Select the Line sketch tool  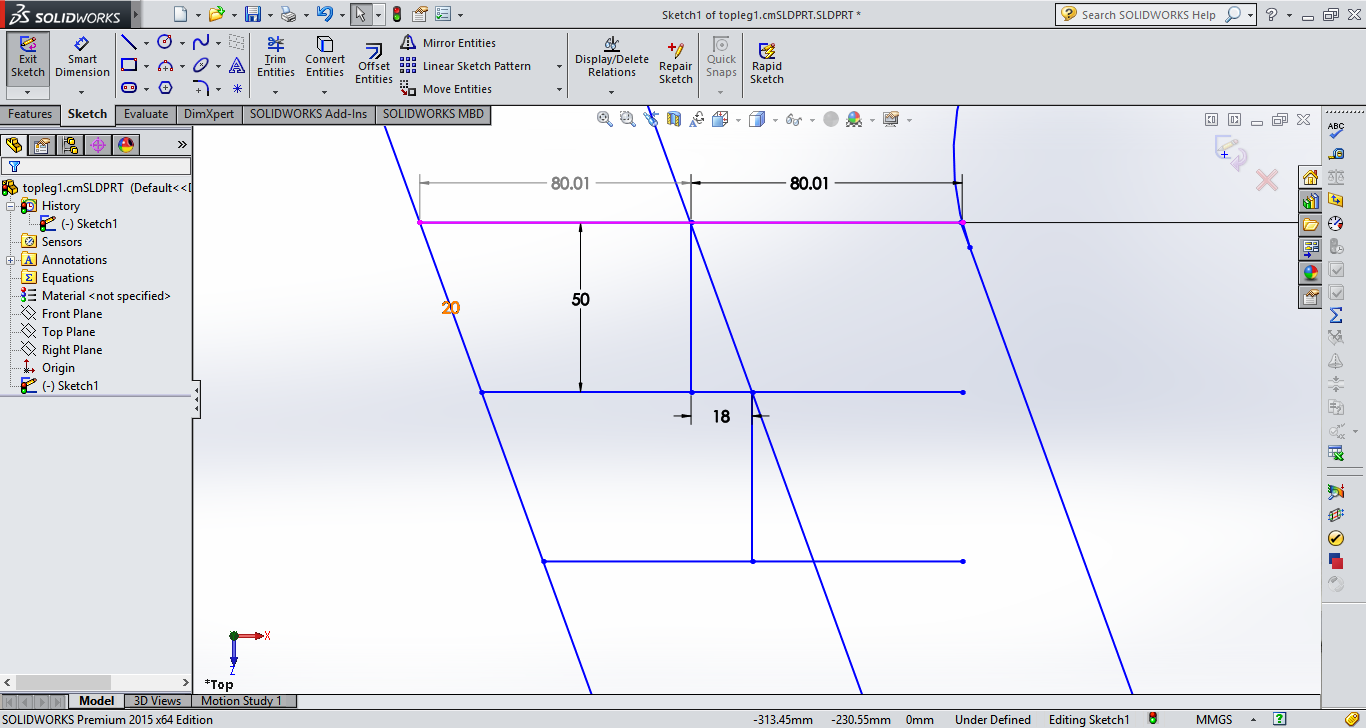point(129,42)
